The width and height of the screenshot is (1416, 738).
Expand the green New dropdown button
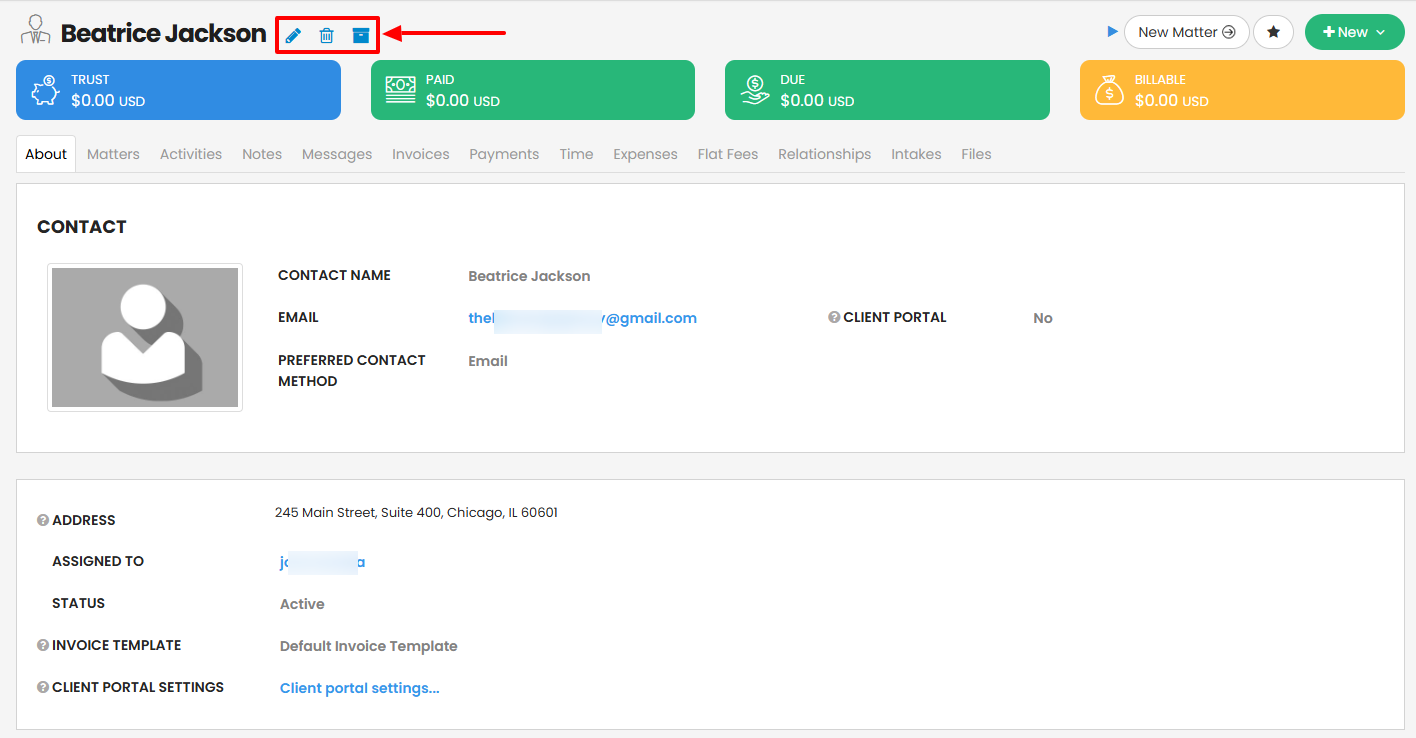pyautogui.click(x=1354, y=32)
